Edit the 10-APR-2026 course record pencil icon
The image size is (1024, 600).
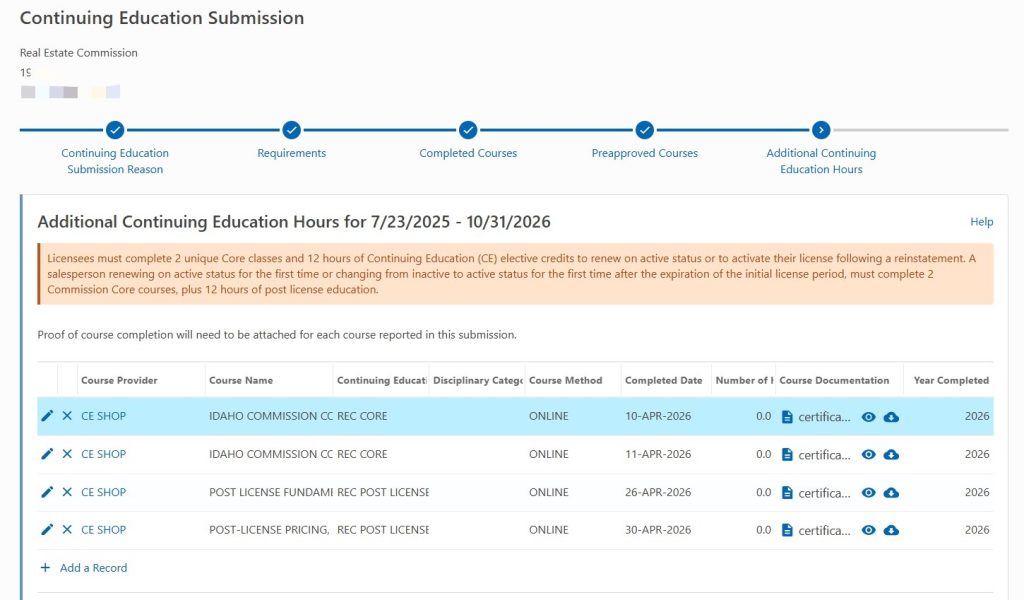pyautogui.click(x=47, y=416)
